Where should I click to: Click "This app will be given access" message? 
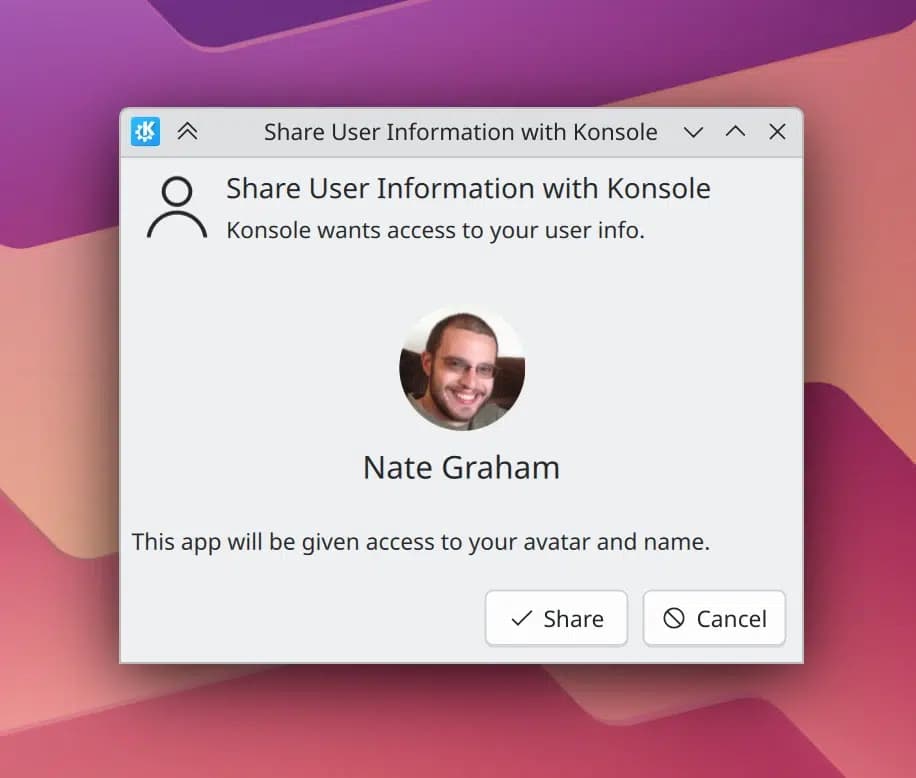421,542
